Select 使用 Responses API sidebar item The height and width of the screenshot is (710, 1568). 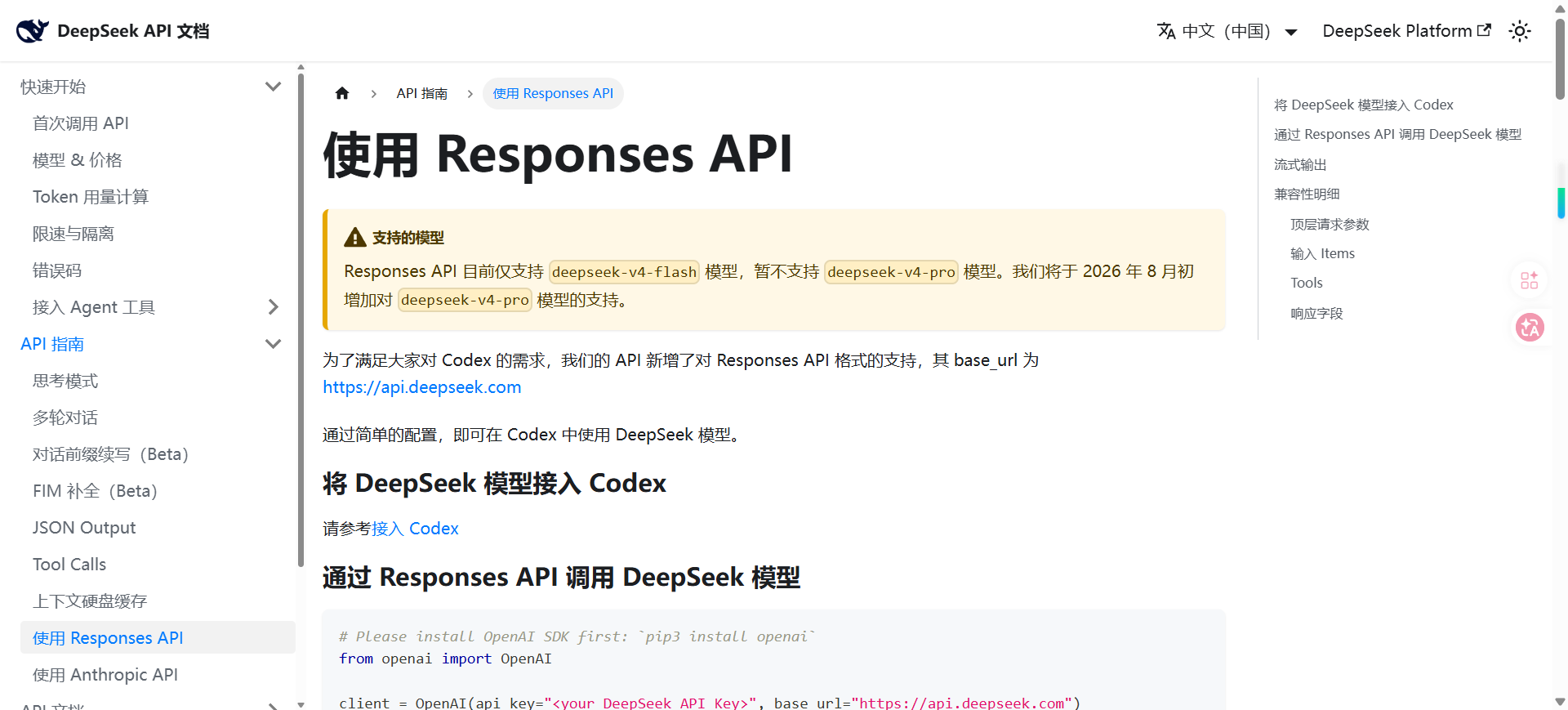coord(158,637)
